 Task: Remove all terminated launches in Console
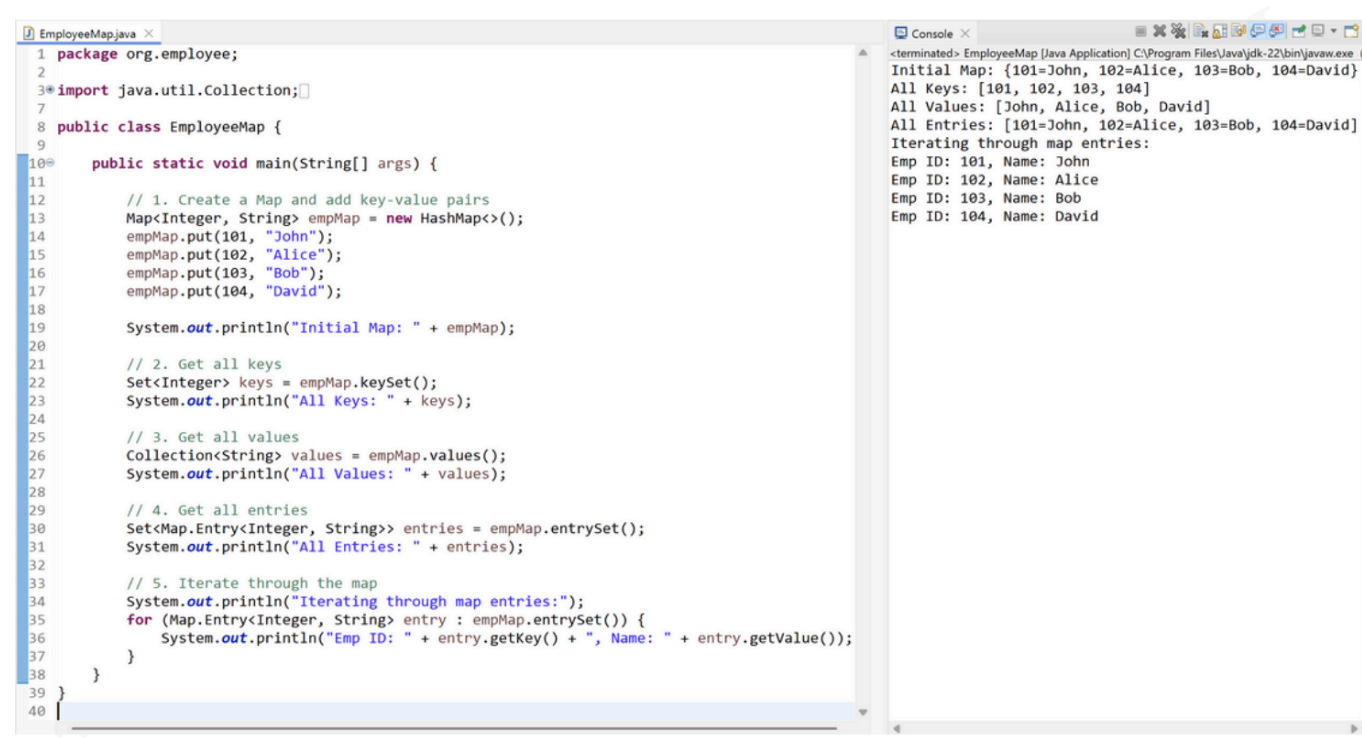coord(1178,31)
